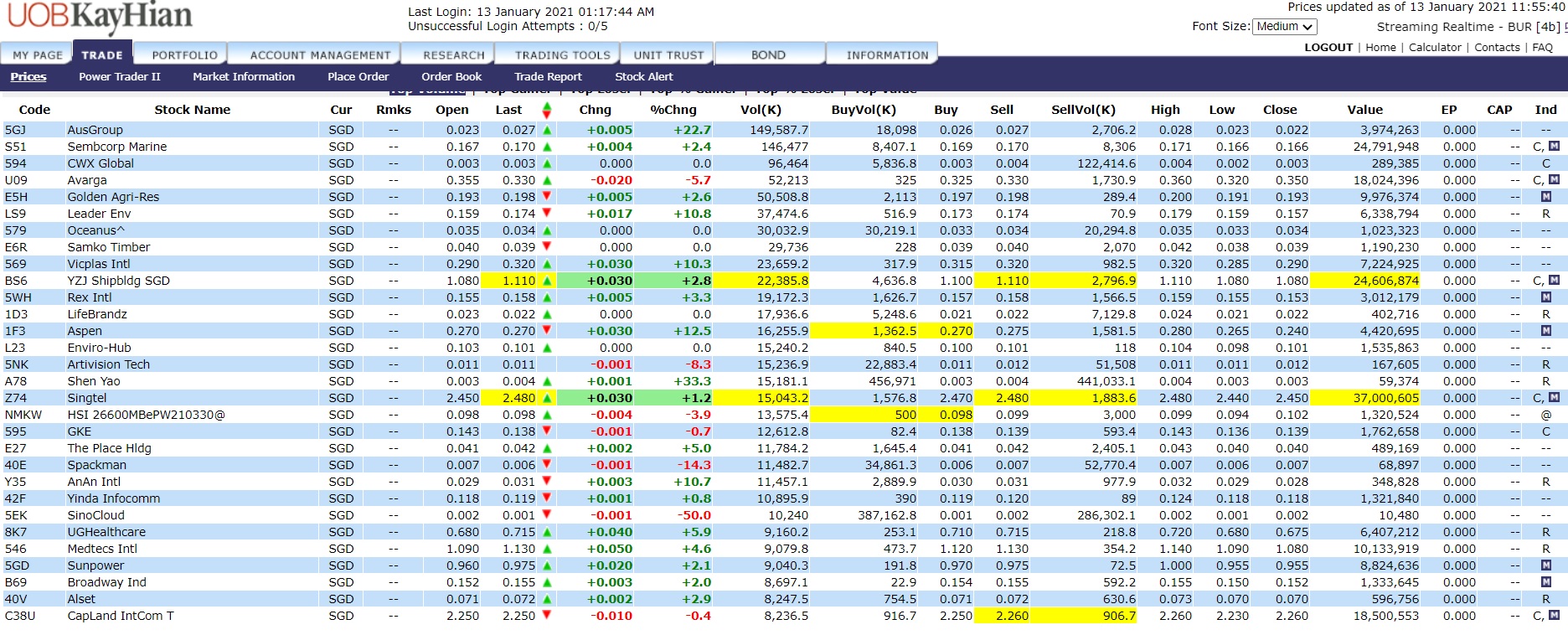
Task: Click the M icon in Rex Intl row
Action: point(1546,297)
